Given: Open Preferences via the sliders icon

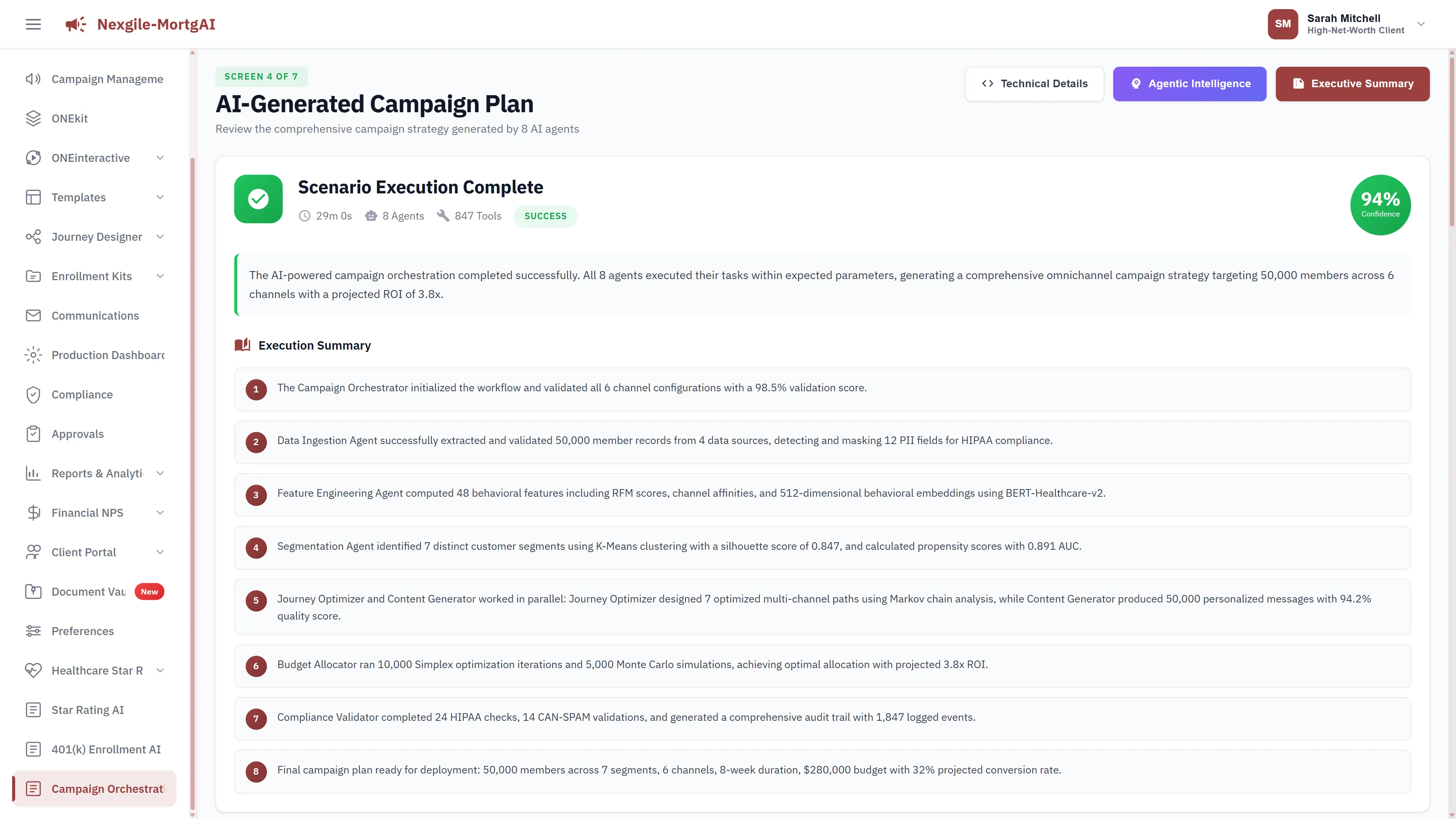Looking at the screenshot, I should (x=33, y=631).
